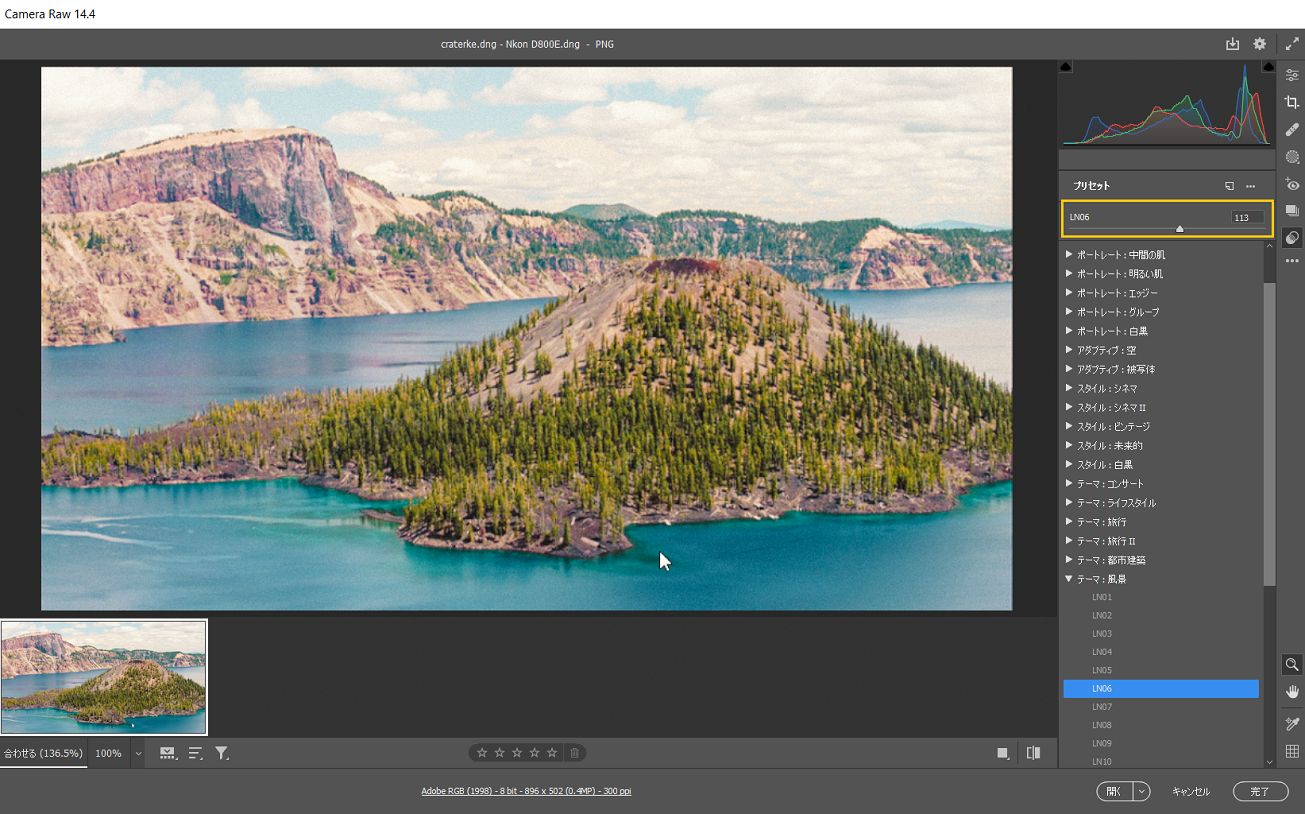The height and width of the screenshot is (814, 1305).
Task: Click the trash mark-for-deletion icon
Action: click(574, 753)
